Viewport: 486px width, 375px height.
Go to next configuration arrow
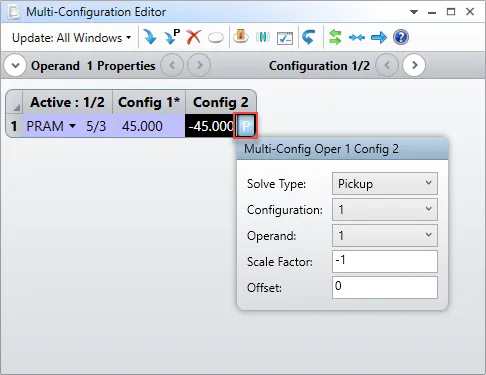(x=414, y=65)
